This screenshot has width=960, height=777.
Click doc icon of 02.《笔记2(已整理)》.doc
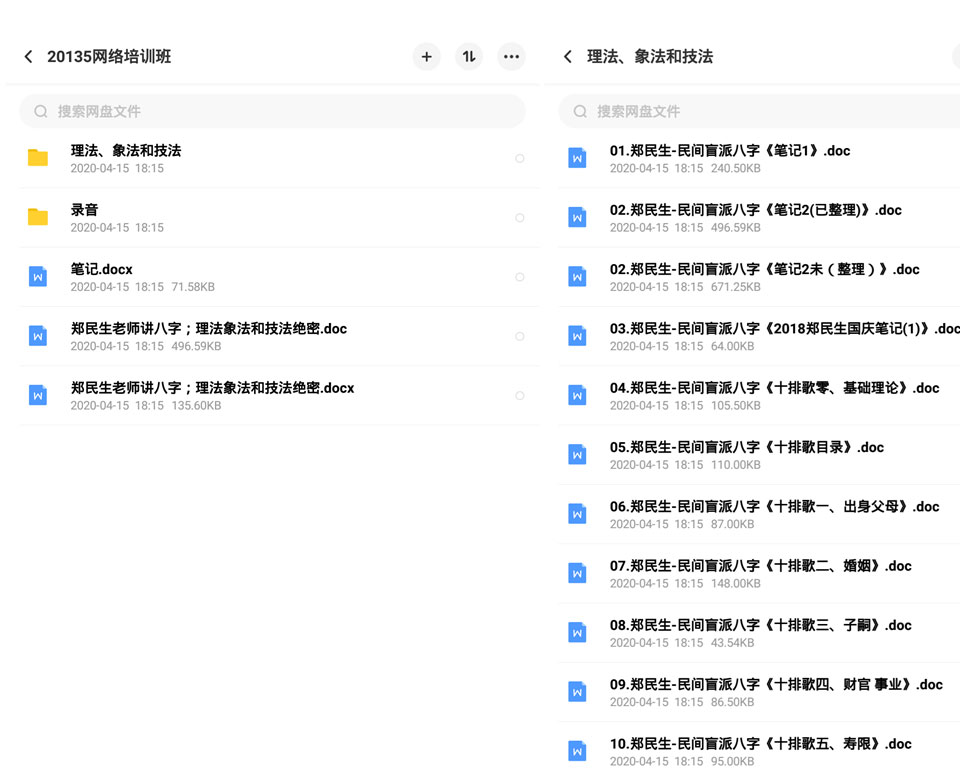pyautogui.click(x=577, y=217)
